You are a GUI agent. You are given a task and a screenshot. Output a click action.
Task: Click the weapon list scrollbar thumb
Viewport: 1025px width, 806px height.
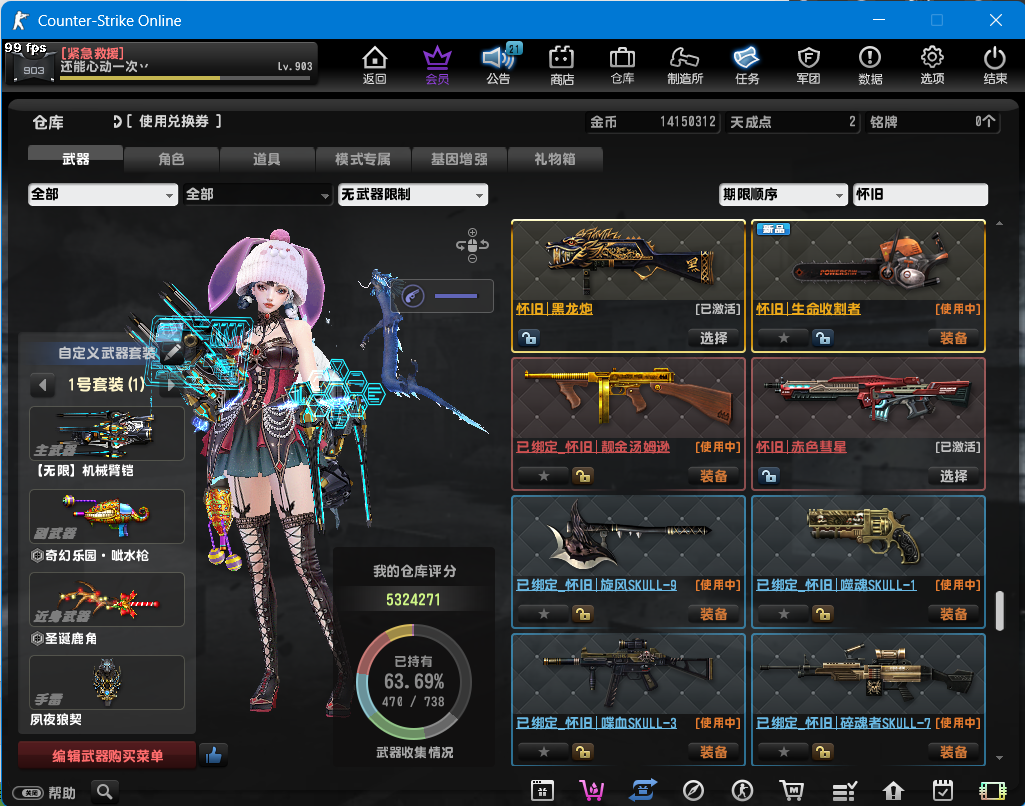point(1000,611)
